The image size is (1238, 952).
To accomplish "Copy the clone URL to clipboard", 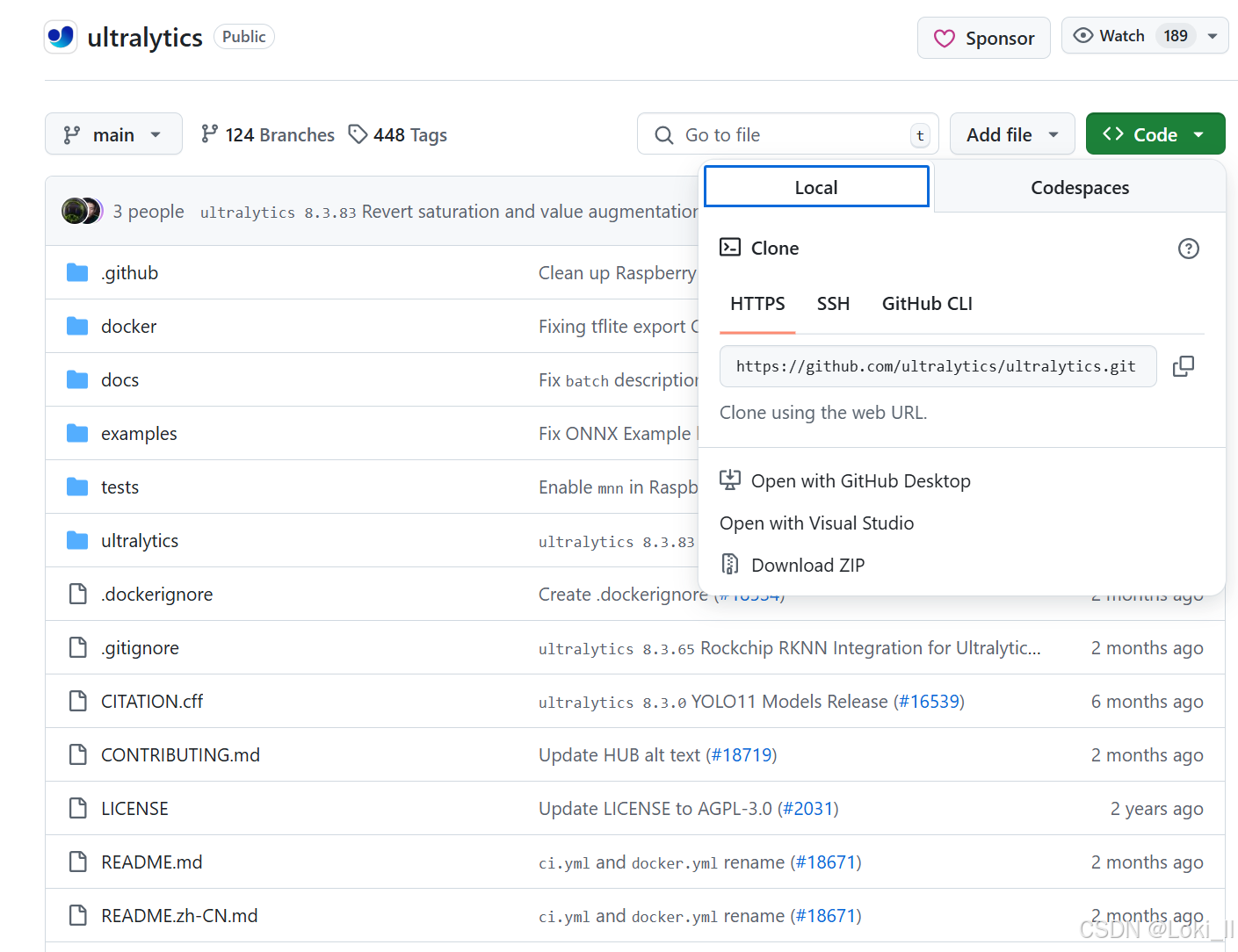I will (1184, 366).
